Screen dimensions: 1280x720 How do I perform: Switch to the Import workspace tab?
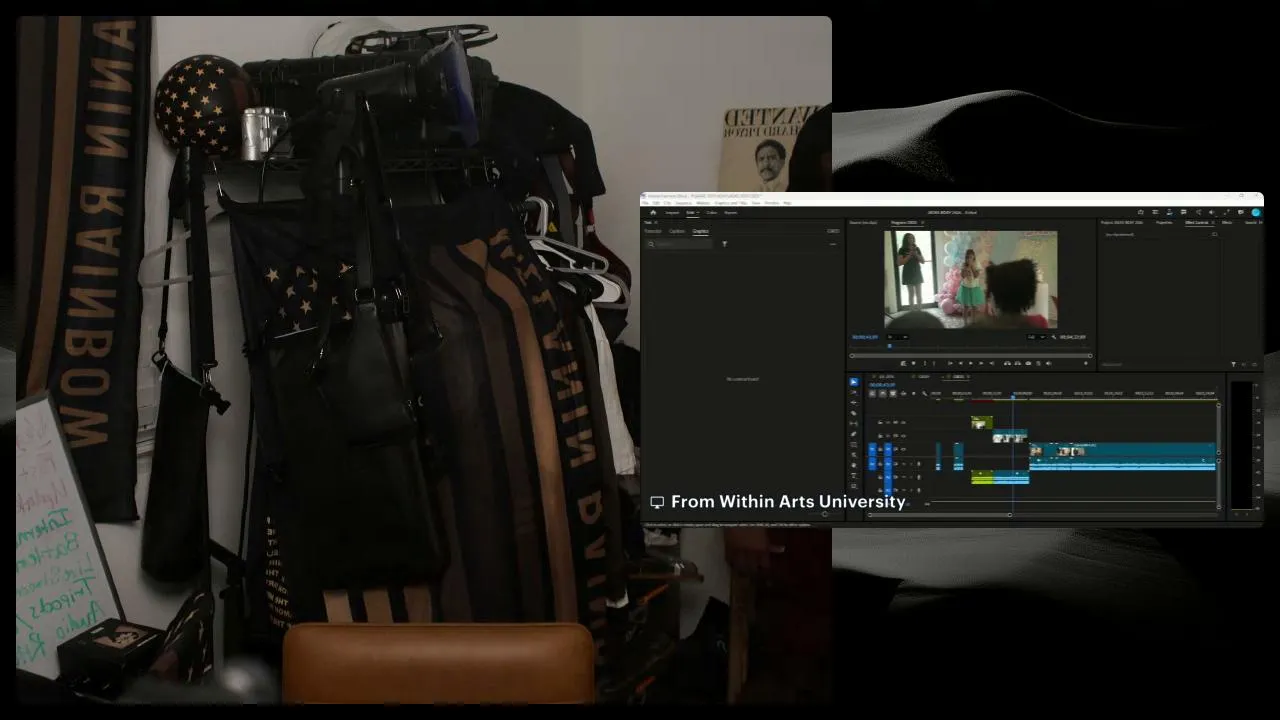[672, 212]
